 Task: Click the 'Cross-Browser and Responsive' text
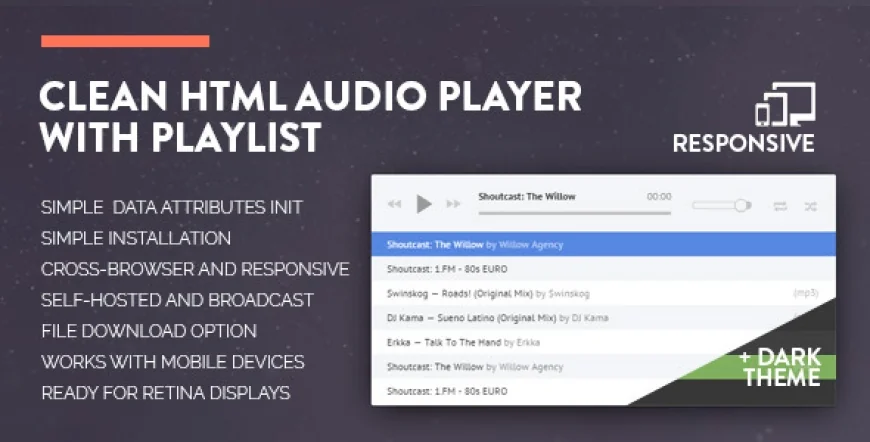click(195, 270)
